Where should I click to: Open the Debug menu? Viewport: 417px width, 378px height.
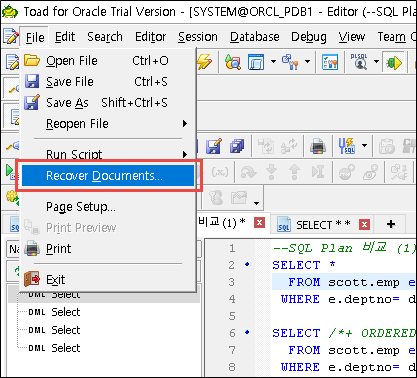(x=309, y=37)
